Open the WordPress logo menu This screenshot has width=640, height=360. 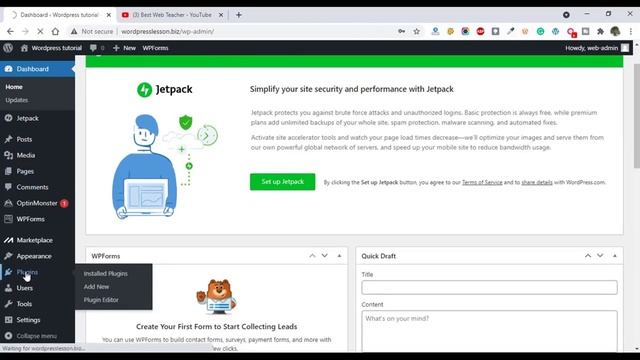coord(8,48)
